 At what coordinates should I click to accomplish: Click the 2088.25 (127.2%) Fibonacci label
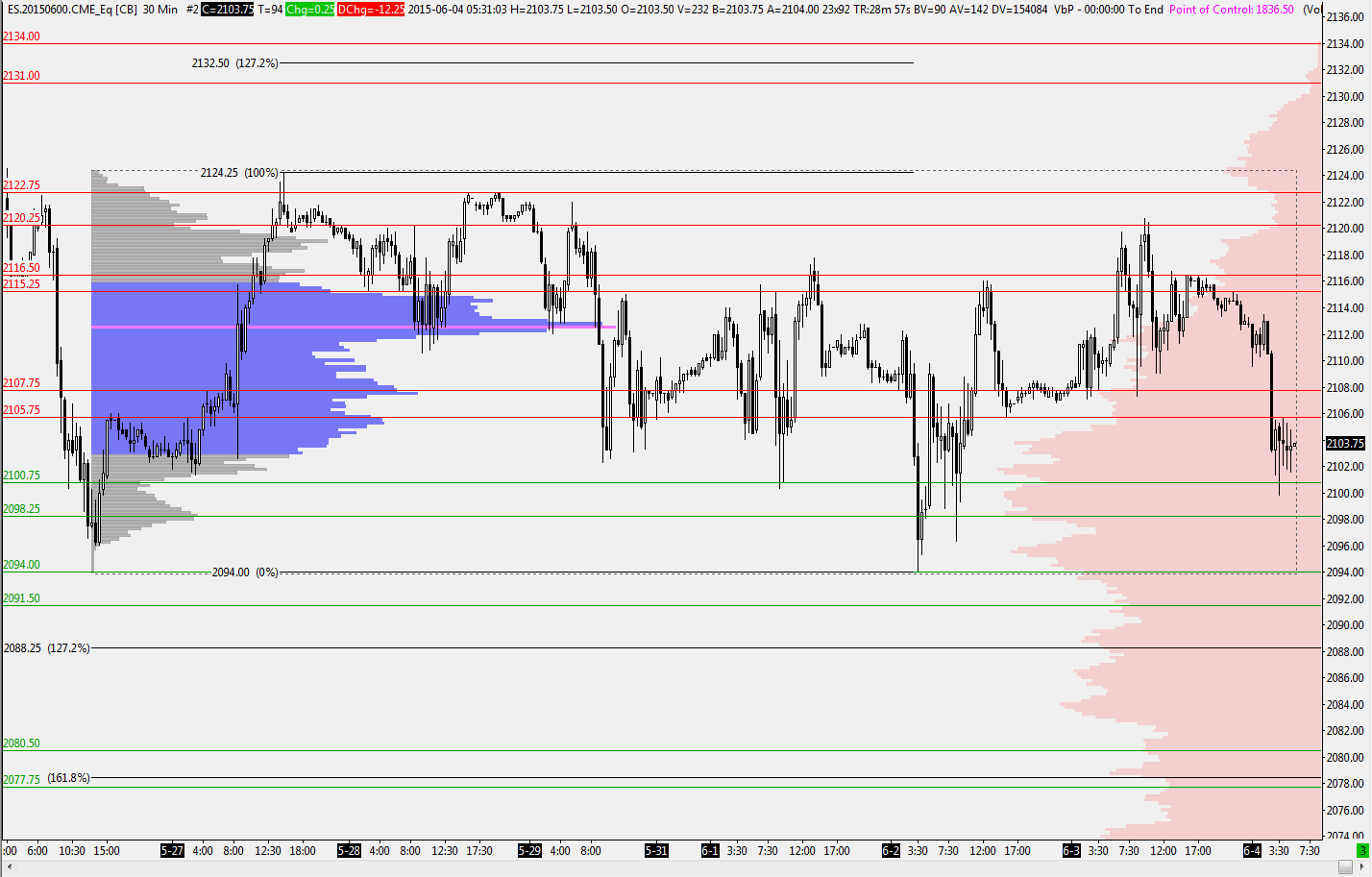point(46,648)
